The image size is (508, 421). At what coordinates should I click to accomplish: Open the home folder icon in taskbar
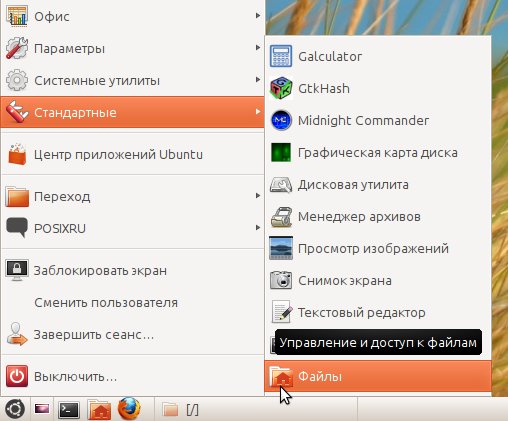pyautogui.click(x=99, y=409)
